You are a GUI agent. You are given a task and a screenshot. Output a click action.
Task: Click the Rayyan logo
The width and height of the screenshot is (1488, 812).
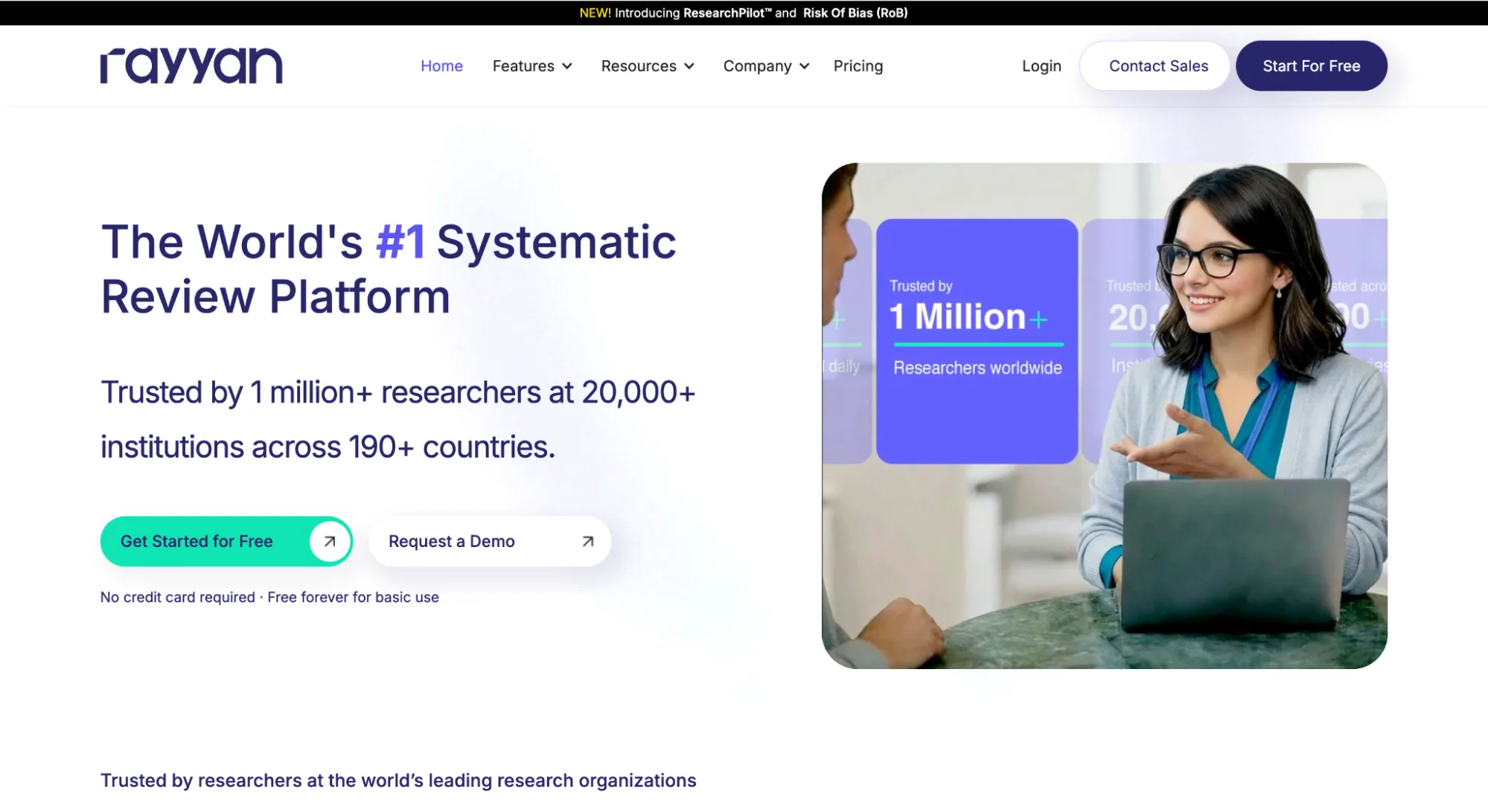pyautogui.click(x=191, y=65)
